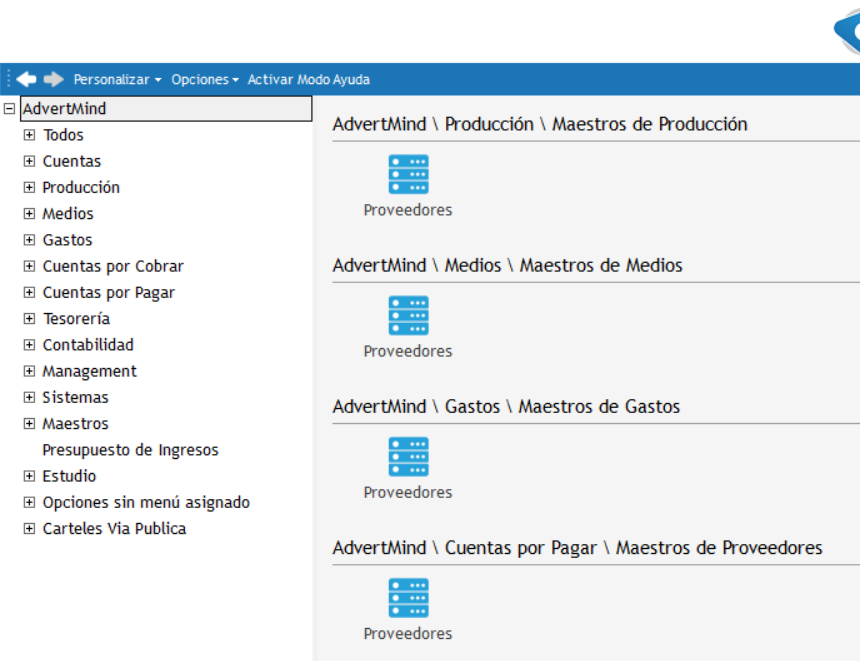This screenshot has height=661, width=860.
Task: Expand the Maestros tree node
Action: click(29, 423)
